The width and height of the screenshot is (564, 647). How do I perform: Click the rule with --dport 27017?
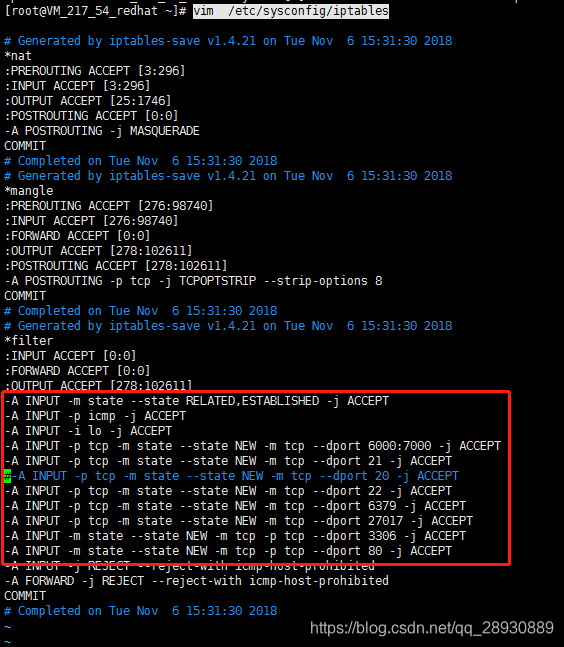point(238,521)
